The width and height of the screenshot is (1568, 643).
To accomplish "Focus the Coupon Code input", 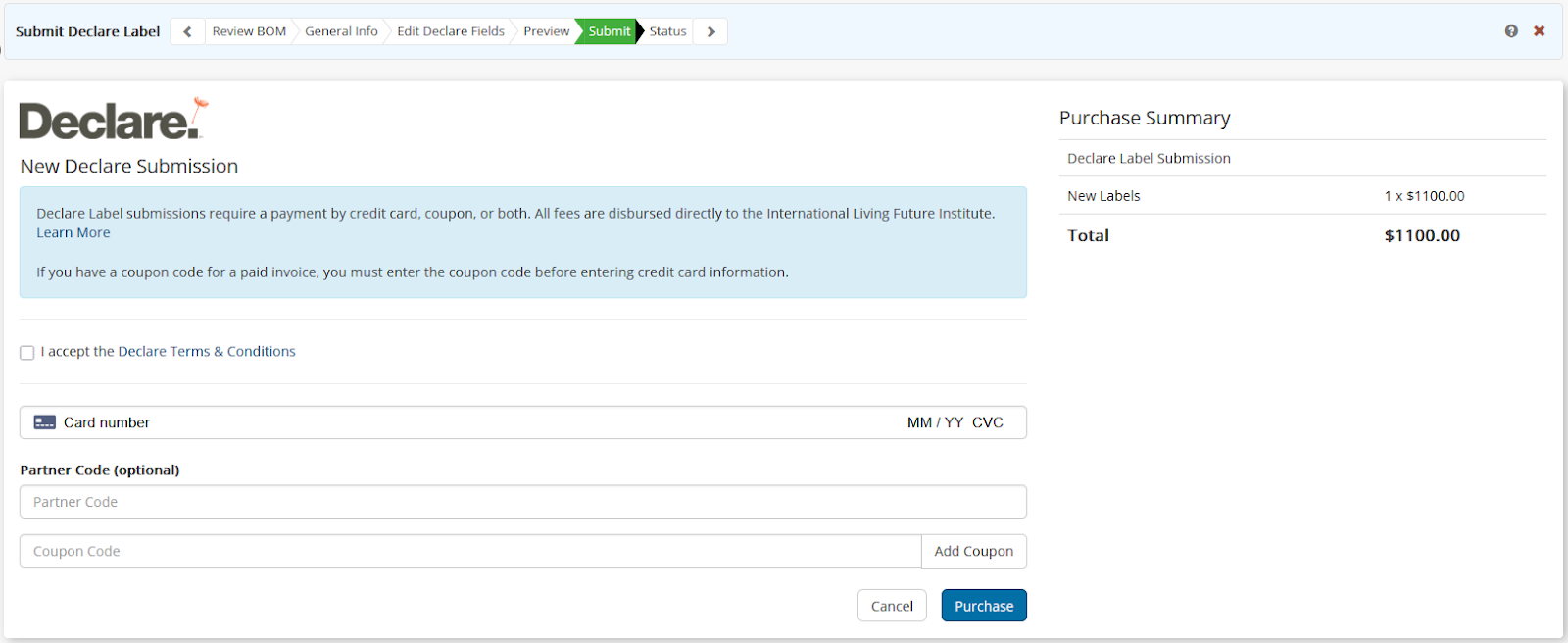I will (470, 551).
